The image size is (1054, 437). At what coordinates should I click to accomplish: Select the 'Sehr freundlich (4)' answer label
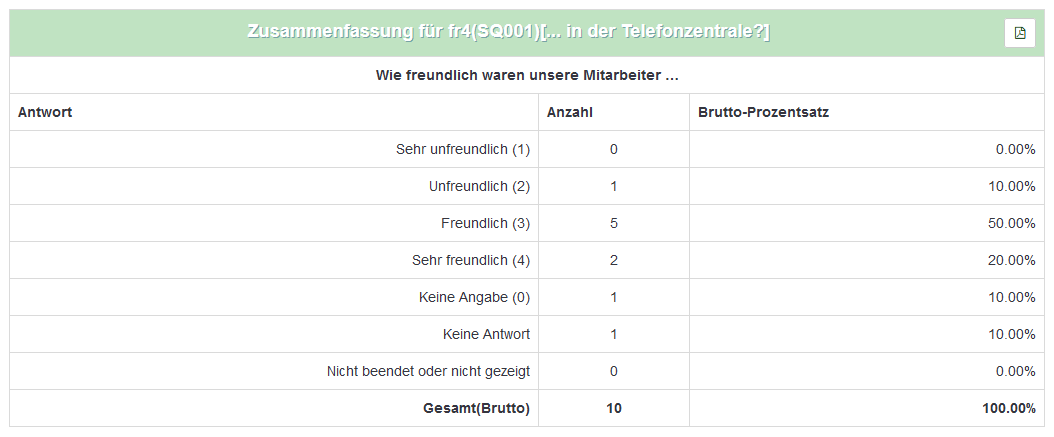tap(471, 260)
